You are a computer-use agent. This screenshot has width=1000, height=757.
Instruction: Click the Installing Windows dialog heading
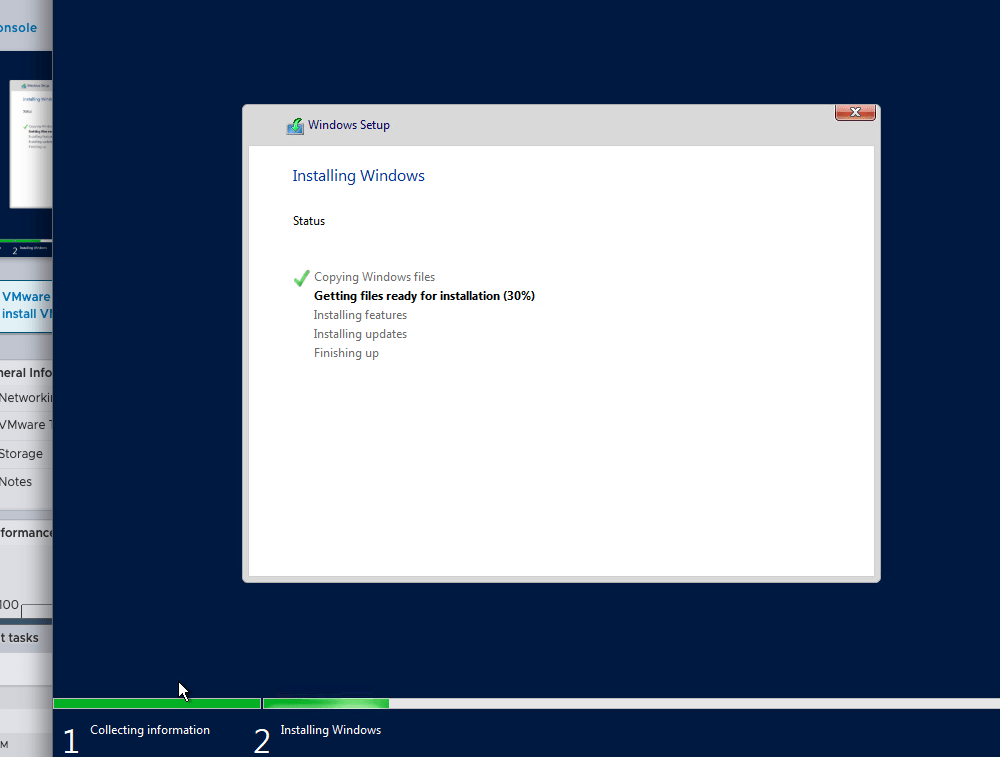coord(358,176)
